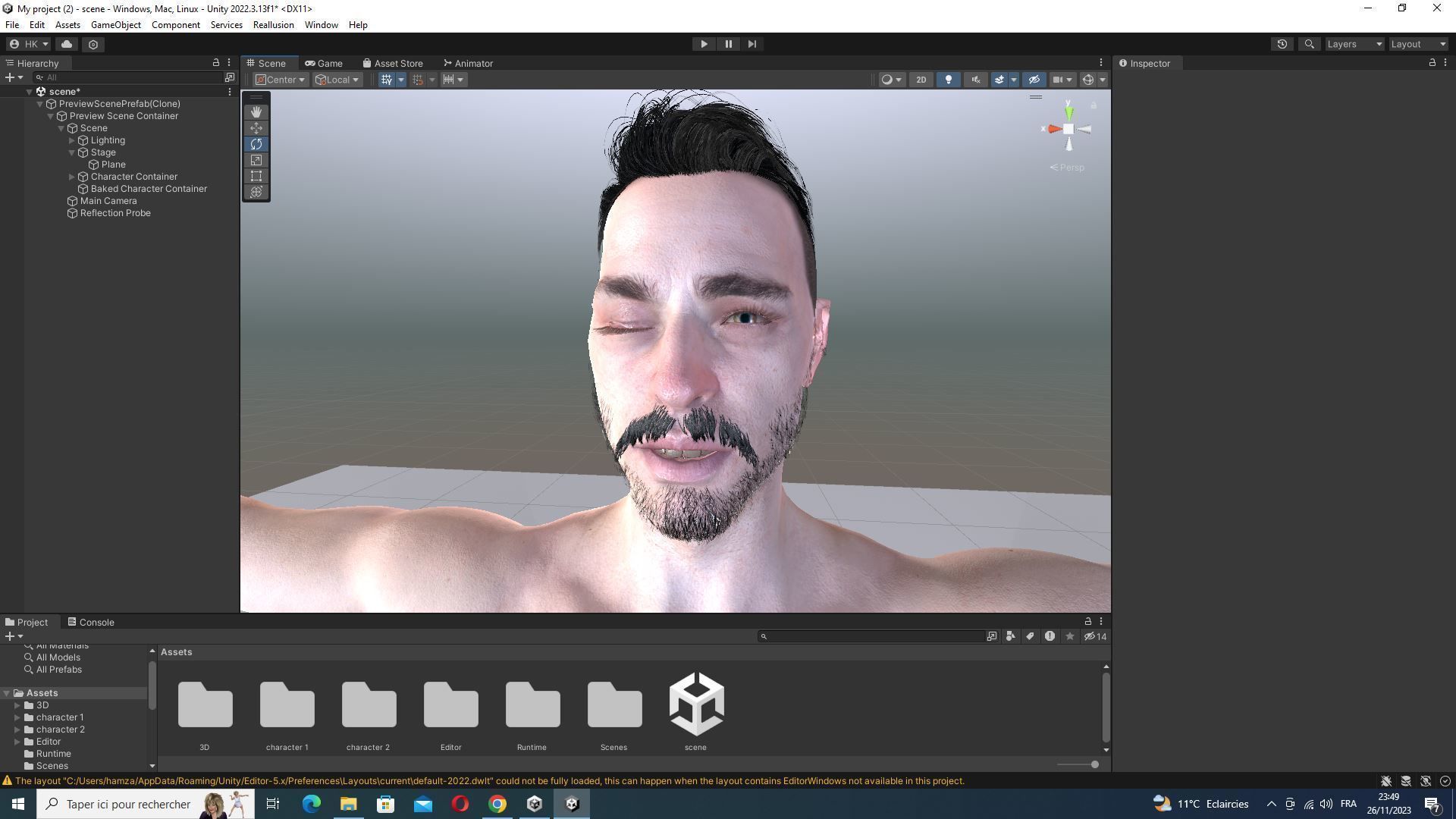Screen dimensions: 1456x819
Task: Toggle hidden objects visibility in scene
Action: point(1034,80)
